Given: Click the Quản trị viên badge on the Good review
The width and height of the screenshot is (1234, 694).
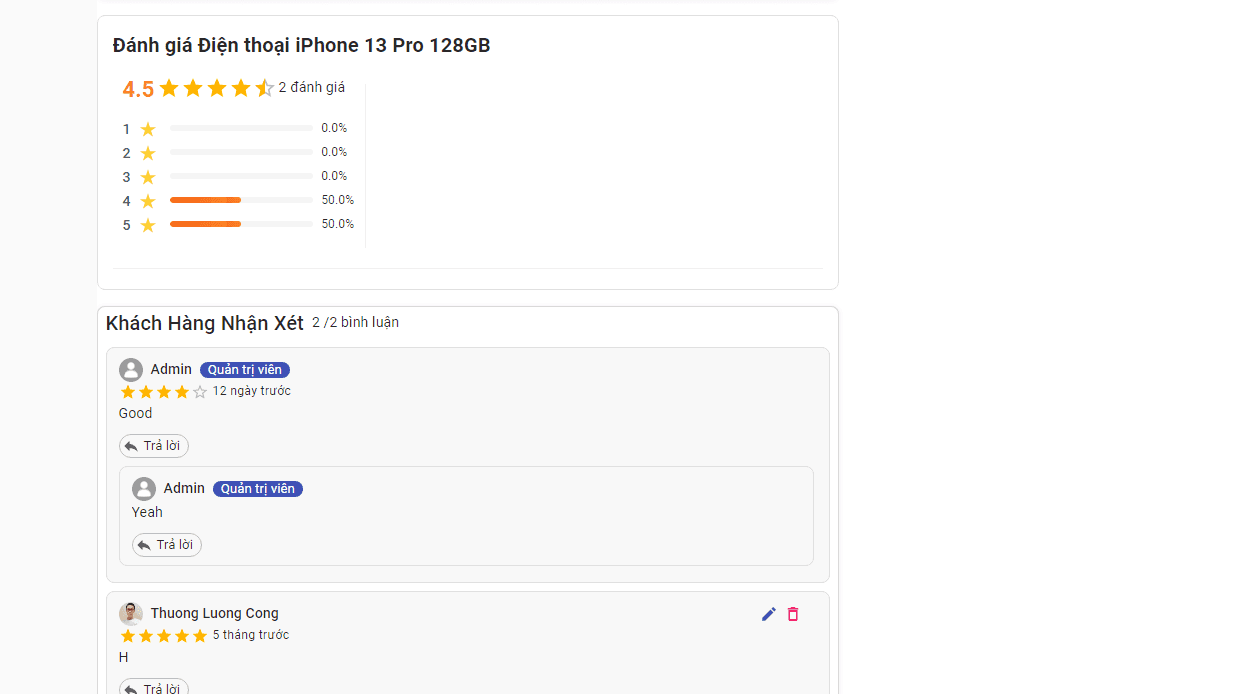Looking at the screenshot, I should coord(245,370).
